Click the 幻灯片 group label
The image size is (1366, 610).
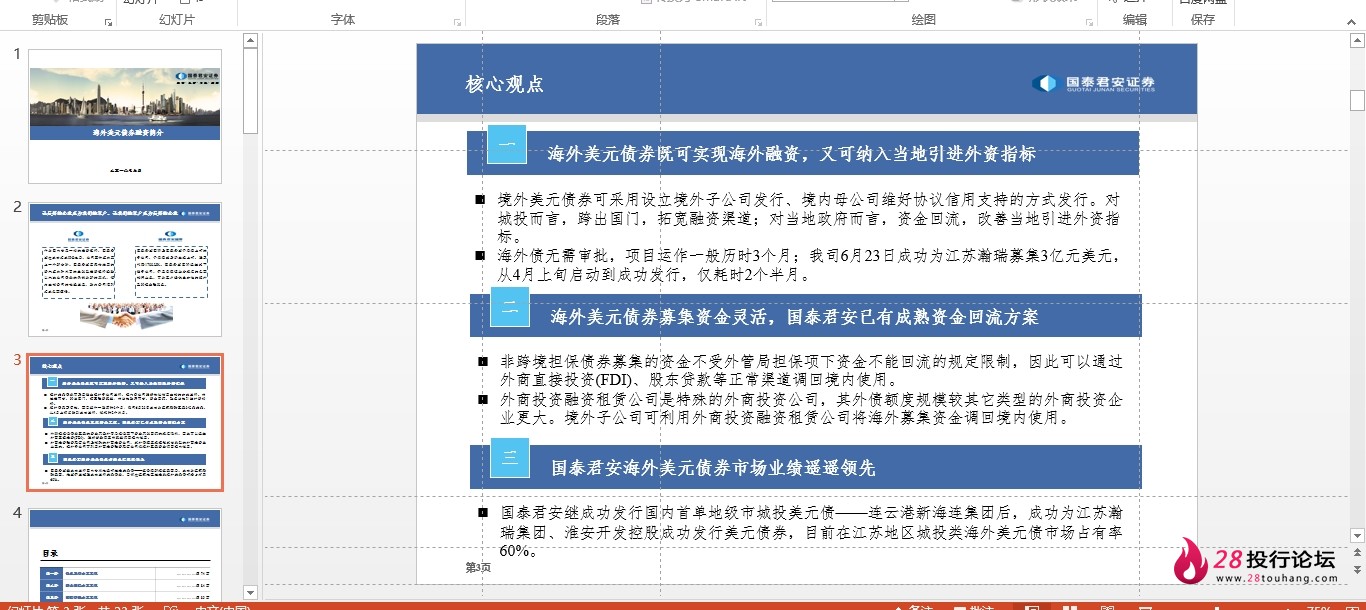point(177,20)
